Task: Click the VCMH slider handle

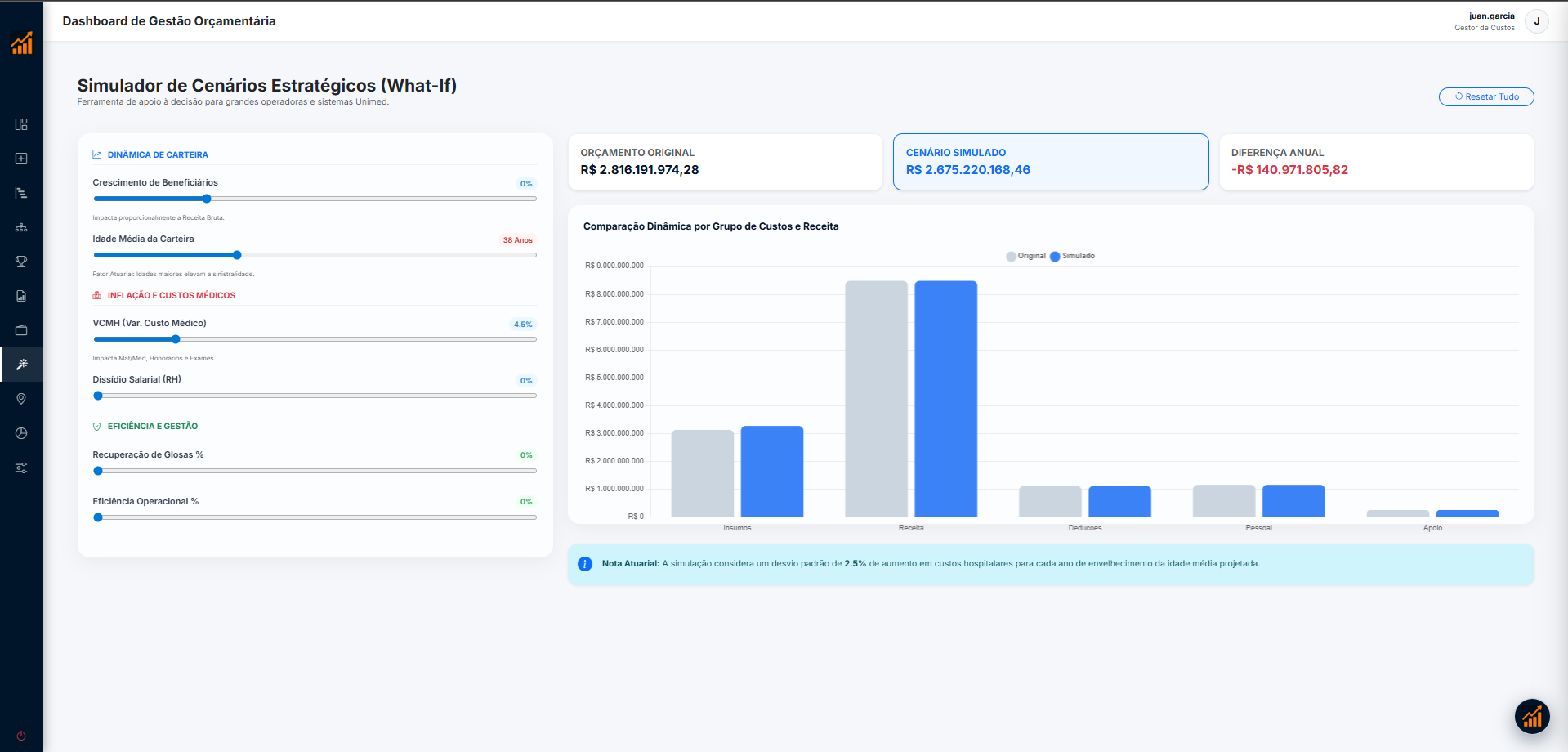Action: pyautogui.click(x=176, y=339)
